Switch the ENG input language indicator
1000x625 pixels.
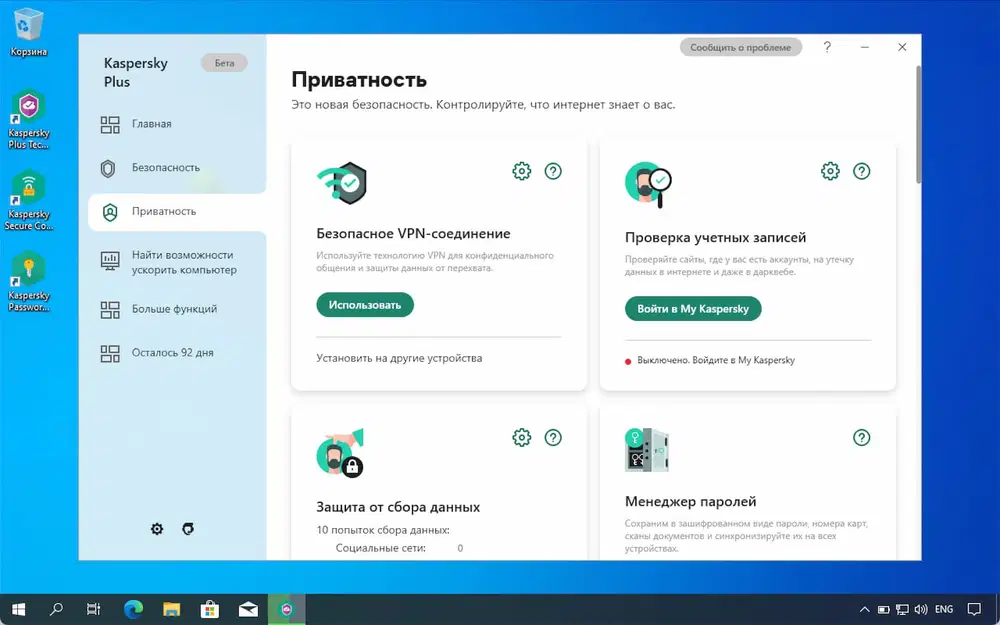[x=944, y=610]
